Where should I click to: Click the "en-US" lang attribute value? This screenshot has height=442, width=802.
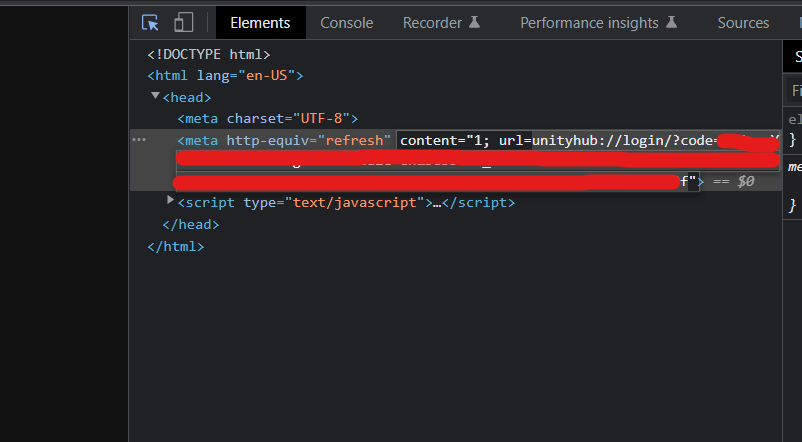[266, 76]
